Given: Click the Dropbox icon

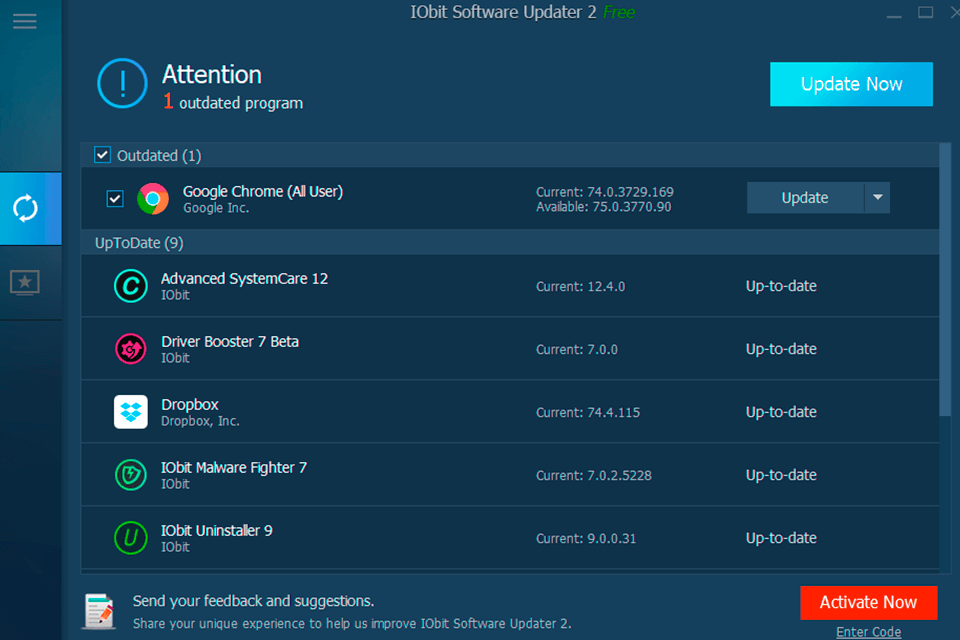Looking at the screenshot, I should click(130, 412).
